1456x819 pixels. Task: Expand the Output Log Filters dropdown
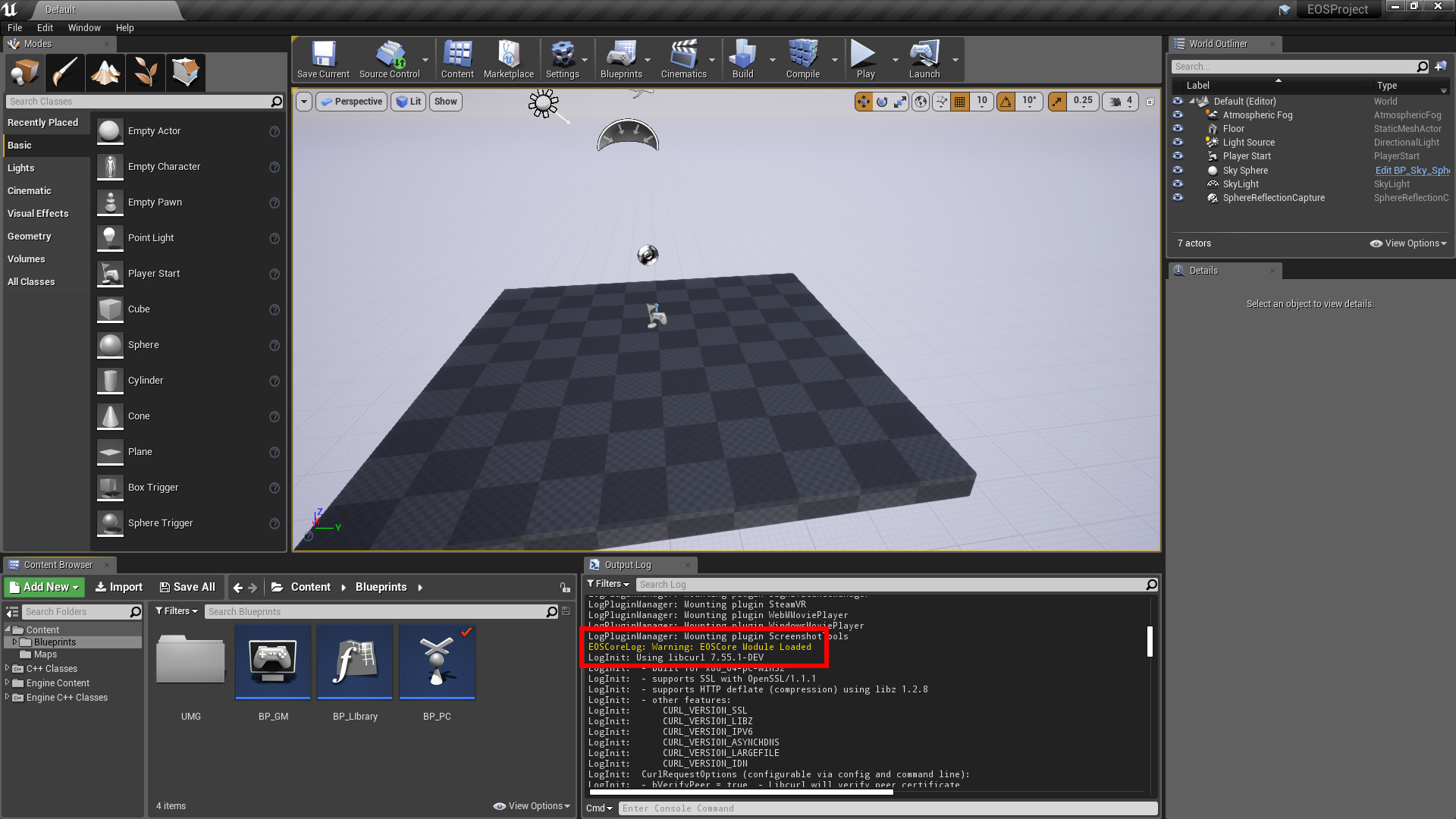point(608,584)
